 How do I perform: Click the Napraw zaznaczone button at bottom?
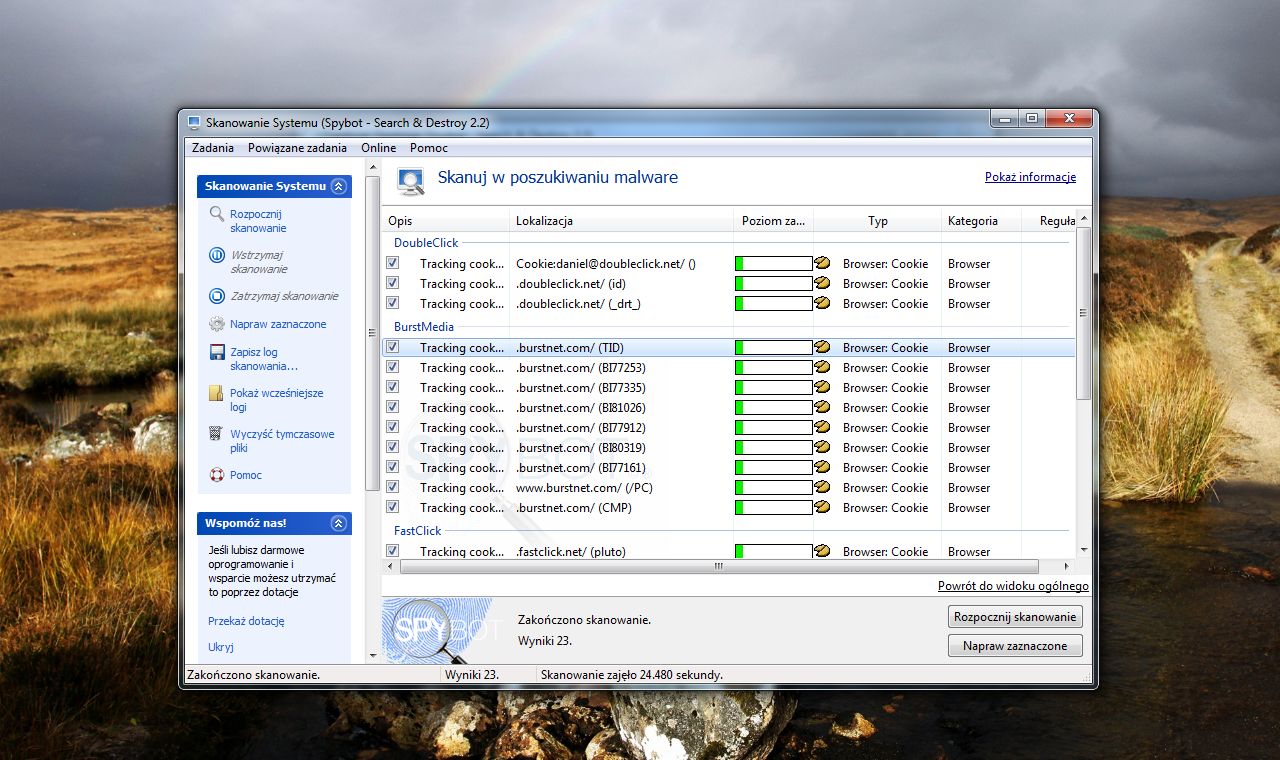[1015, 646]
